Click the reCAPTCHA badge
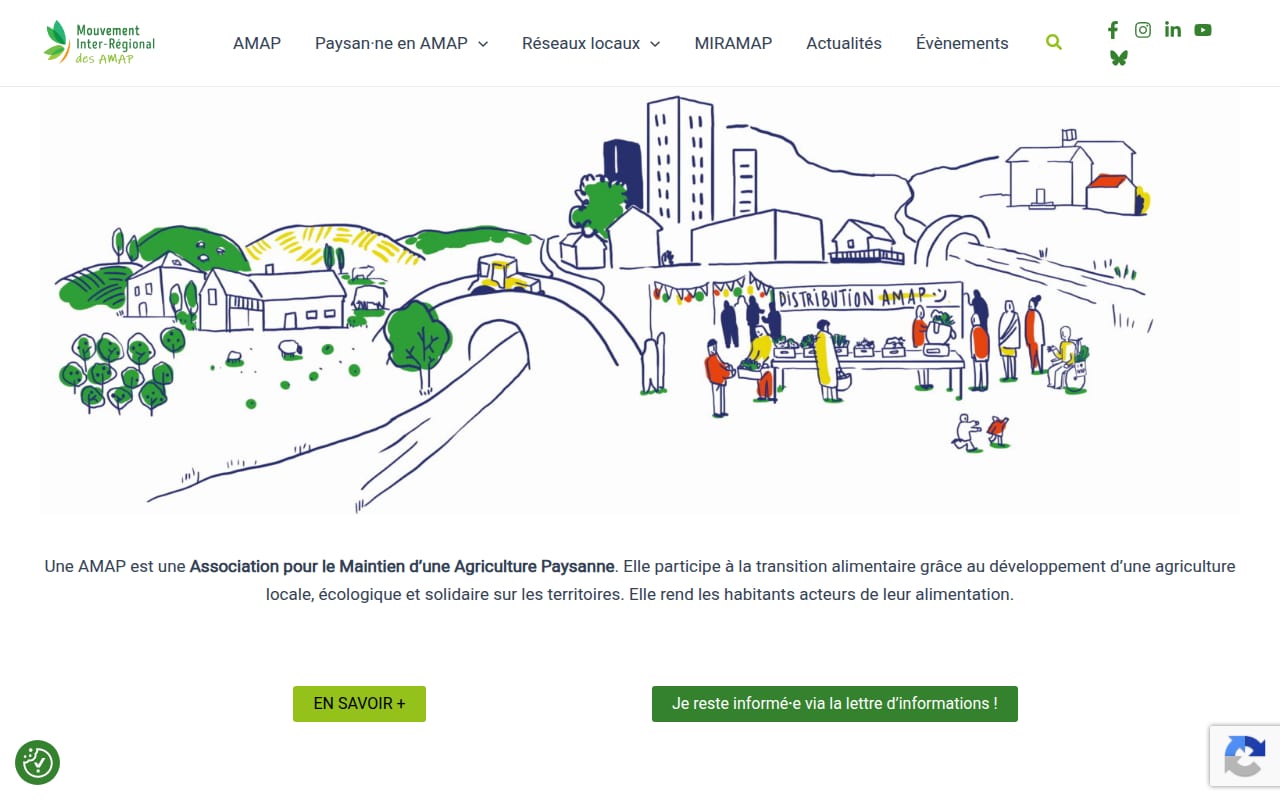This screenshot has width=1280, height=800. pyautogui.click(x=1245, y=755)
